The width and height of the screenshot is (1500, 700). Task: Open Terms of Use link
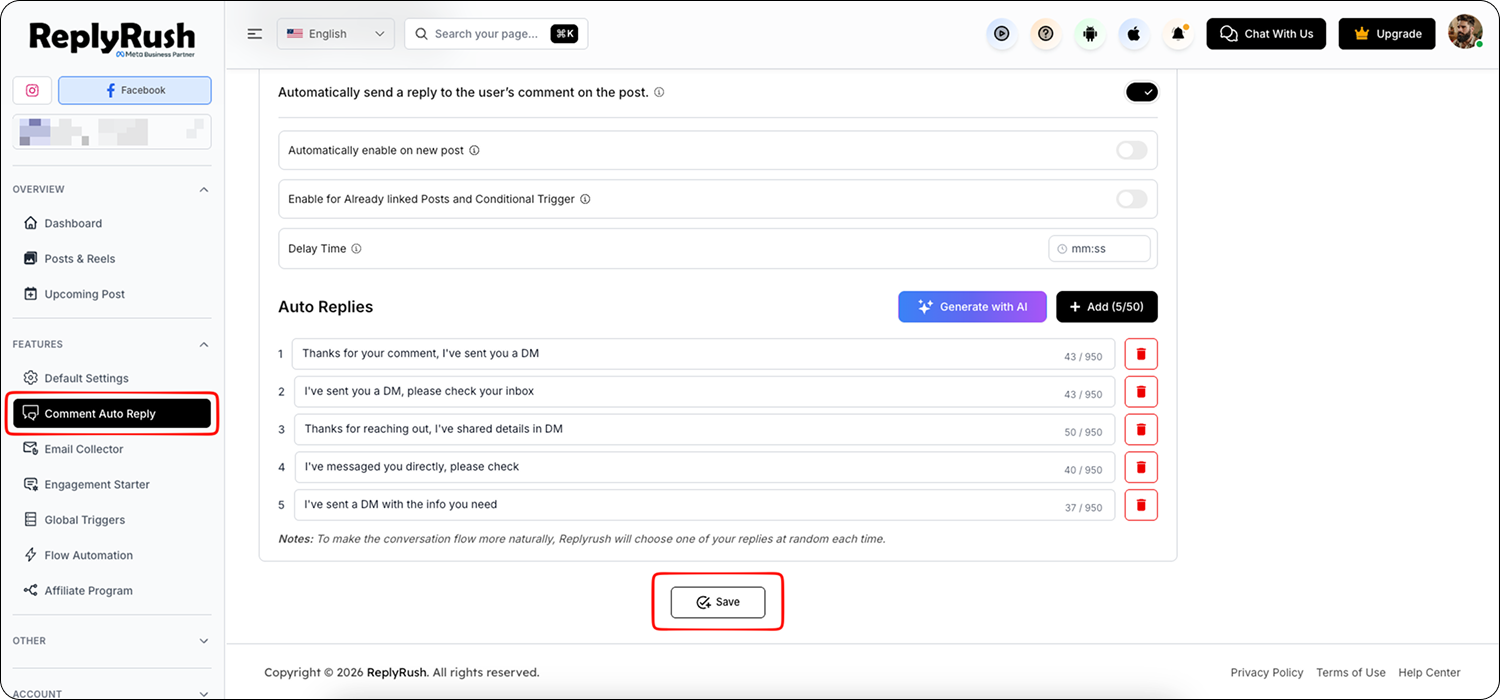coord(1351,673)
